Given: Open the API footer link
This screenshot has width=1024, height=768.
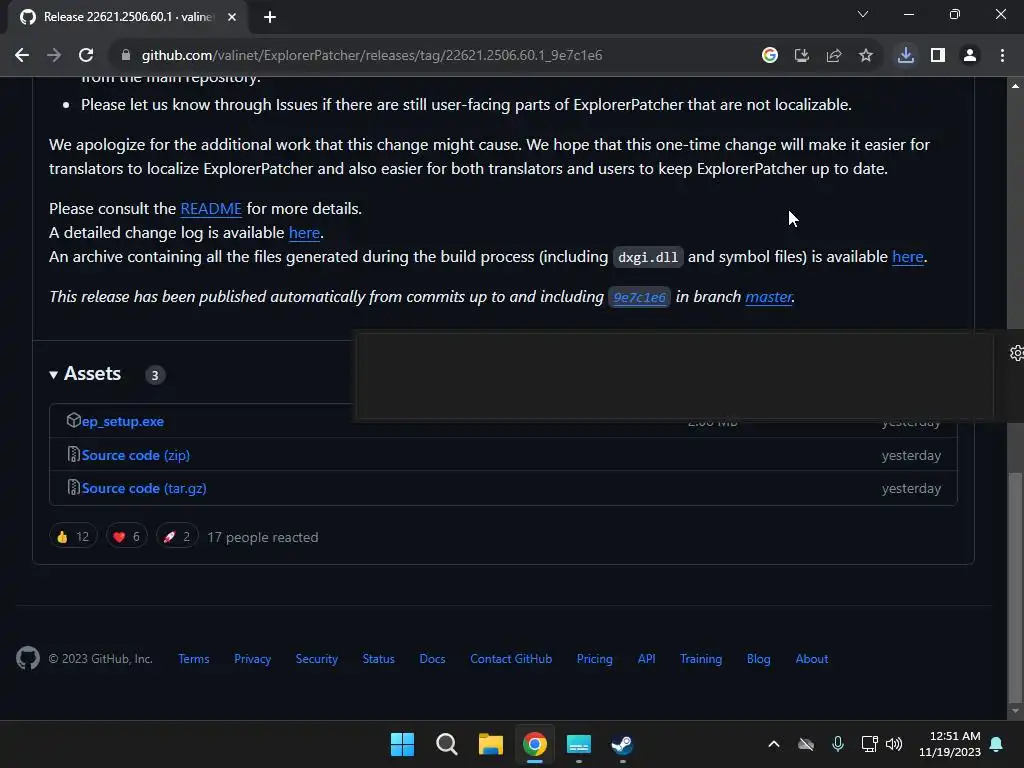Looking at the screenshot, I should [x=647, y=659].
